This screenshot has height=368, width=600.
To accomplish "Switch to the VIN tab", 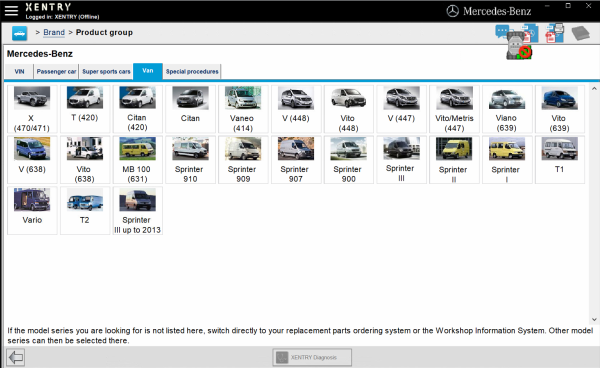I will click(x=19, y=72).
